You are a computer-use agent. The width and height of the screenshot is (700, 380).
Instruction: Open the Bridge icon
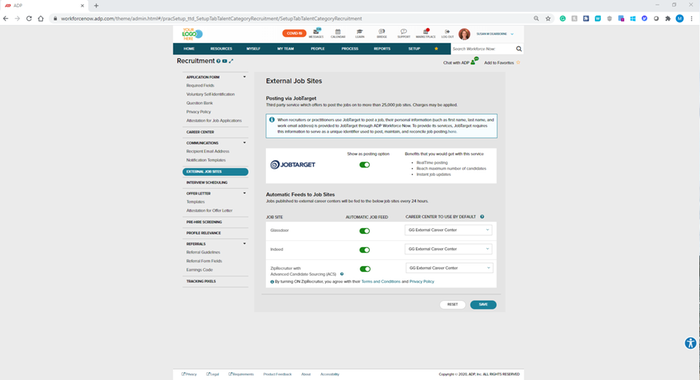pos(382,33)
